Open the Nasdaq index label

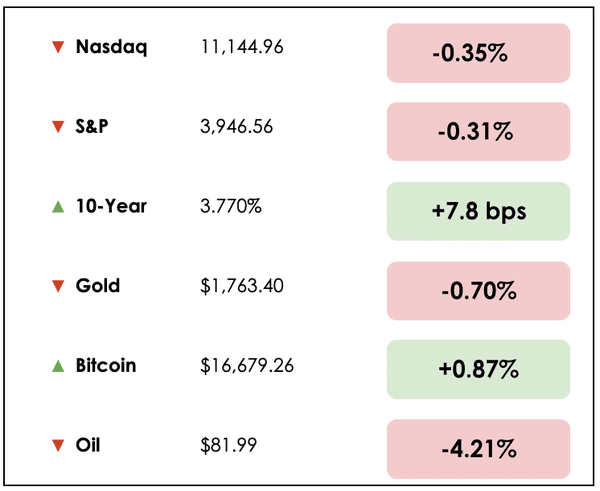(111, 47)
